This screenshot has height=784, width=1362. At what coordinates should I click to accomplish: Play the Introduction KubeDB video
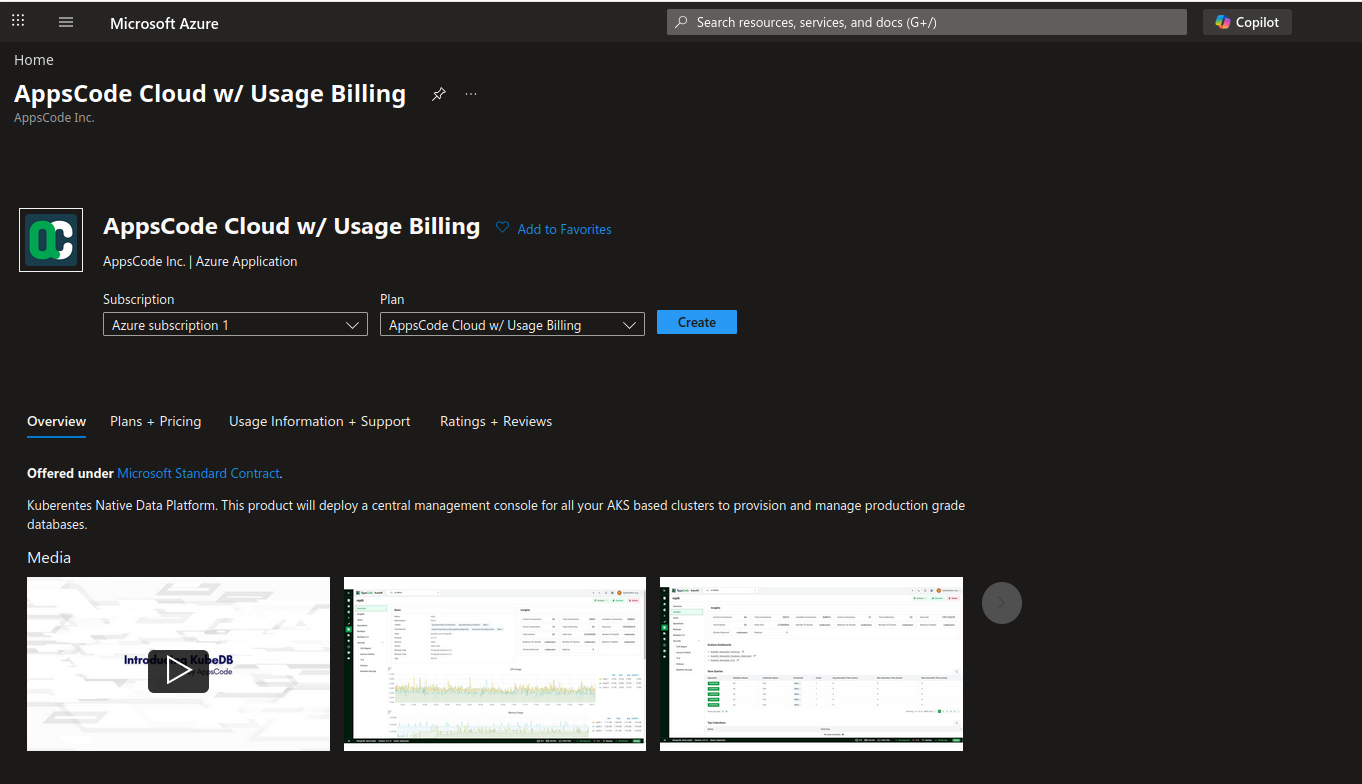click(178, 670)
